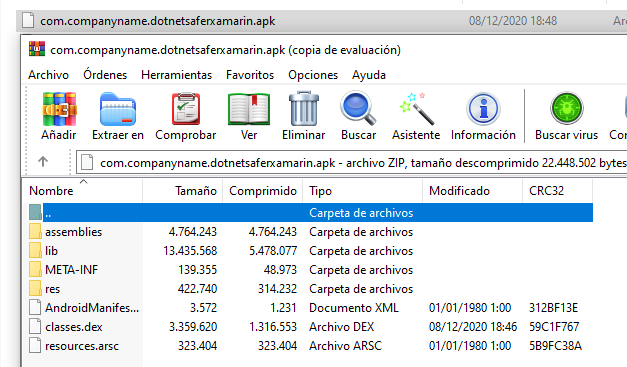Viewport: 627px width, 367px height.
Task: Click the resources.arsc file icon
Action: pyautogui.click(x=35, y=345)
